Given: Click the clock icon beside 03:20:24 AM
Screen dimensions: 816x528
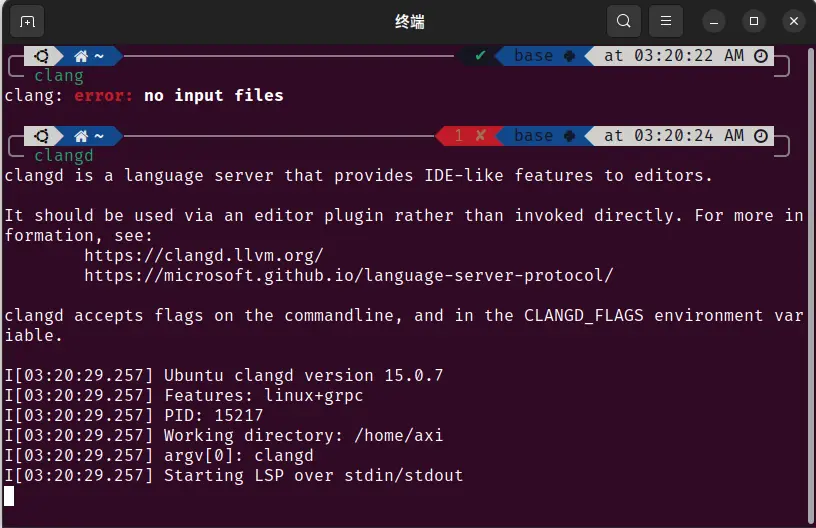Looking at the screenshot, I should pos(761,136).
